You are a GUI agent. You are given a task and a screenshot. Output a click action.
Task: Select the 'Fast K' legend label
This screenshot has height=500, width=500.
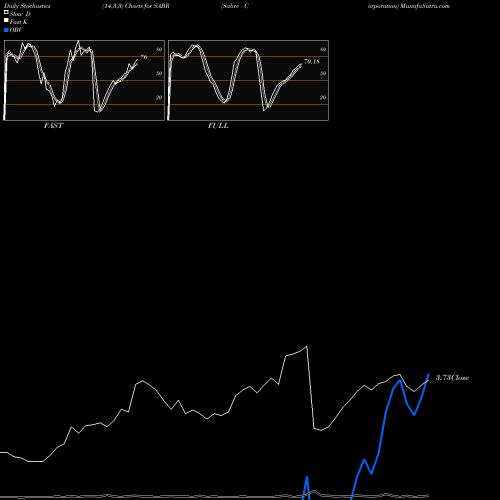pyautogui.click(x=19, y=22)
